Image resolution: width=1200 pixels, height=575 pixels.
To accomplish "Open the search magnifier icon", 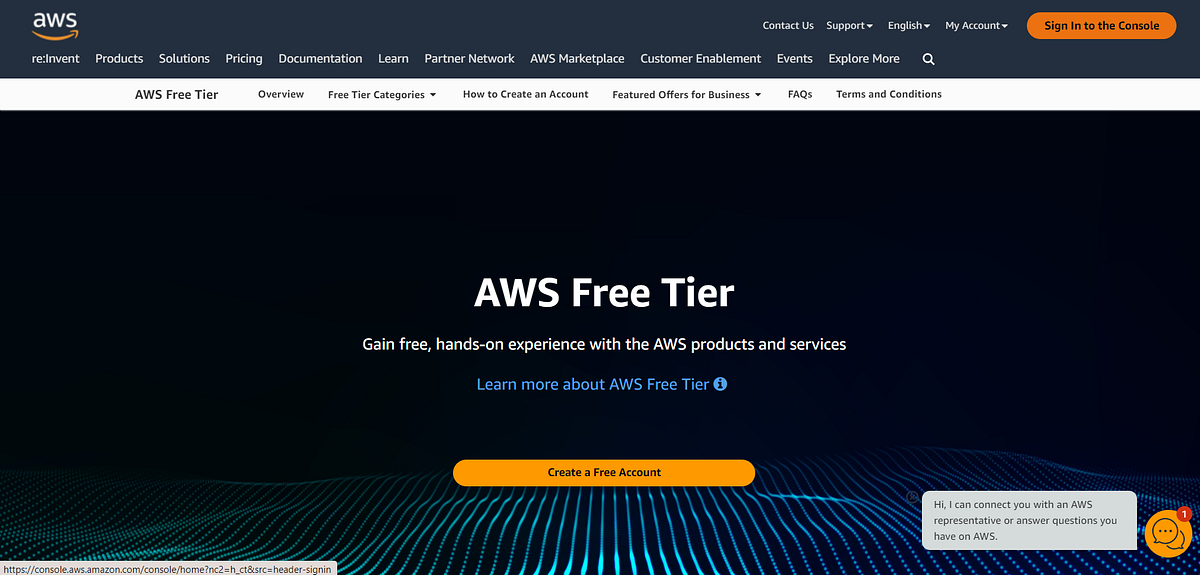I will coord(928,59).
